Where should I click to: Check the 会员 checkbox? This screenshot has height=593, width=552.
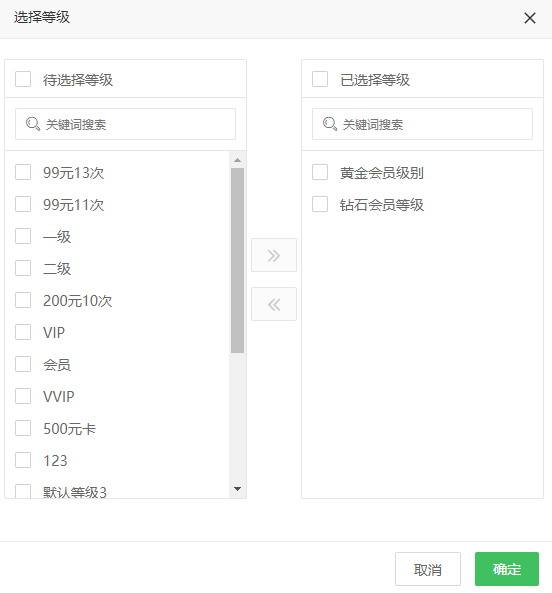[x=23, y=364]
